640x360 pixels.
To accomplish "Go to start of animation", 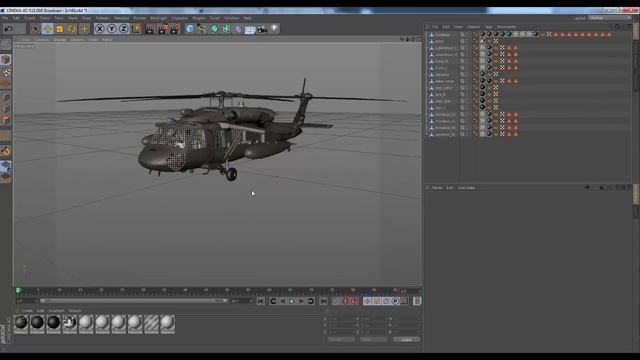I will click(x=260, y=301).
